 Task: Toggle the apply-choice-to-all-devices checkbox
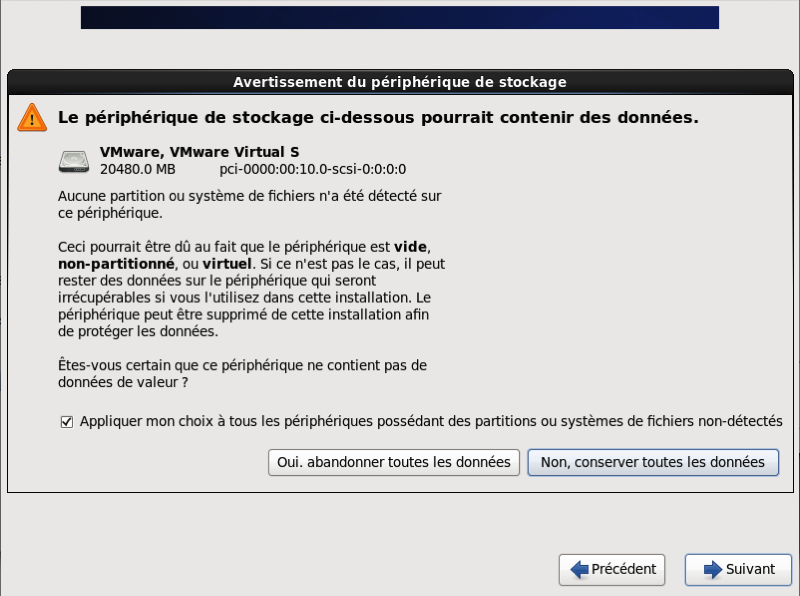67,422
